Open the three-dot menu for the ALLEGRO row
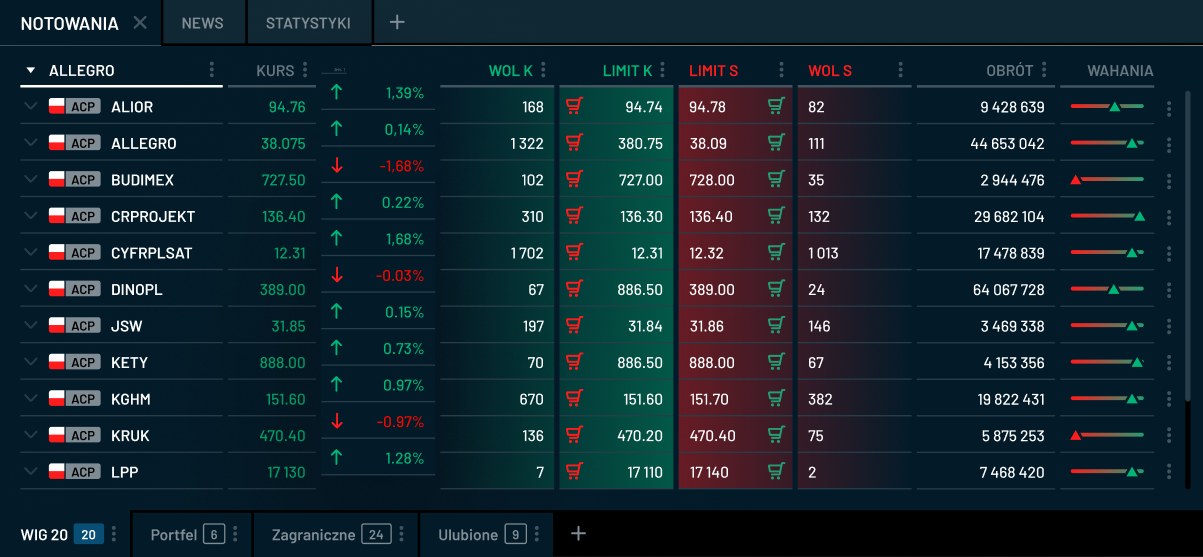Viewport: 1203px width, 557px height. (1169, 144)
